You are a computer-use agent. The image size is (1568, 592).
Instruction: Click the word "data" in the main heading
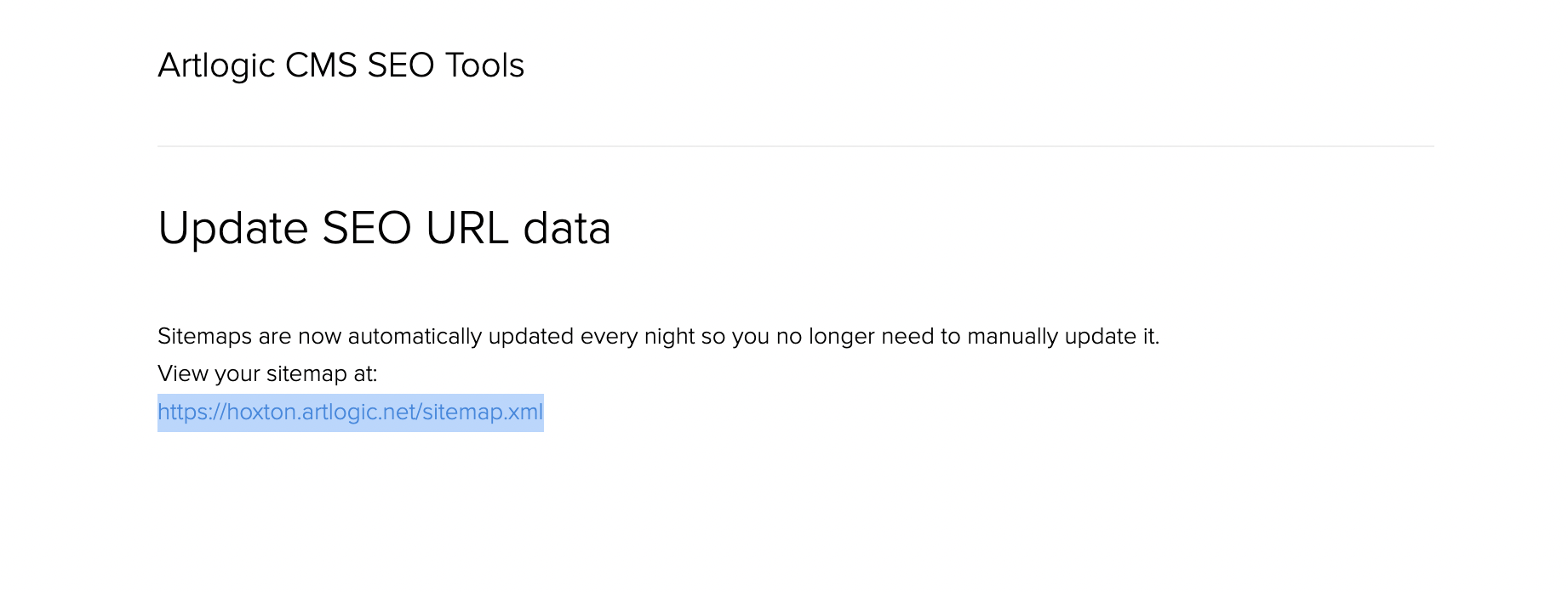coord(567,228)
